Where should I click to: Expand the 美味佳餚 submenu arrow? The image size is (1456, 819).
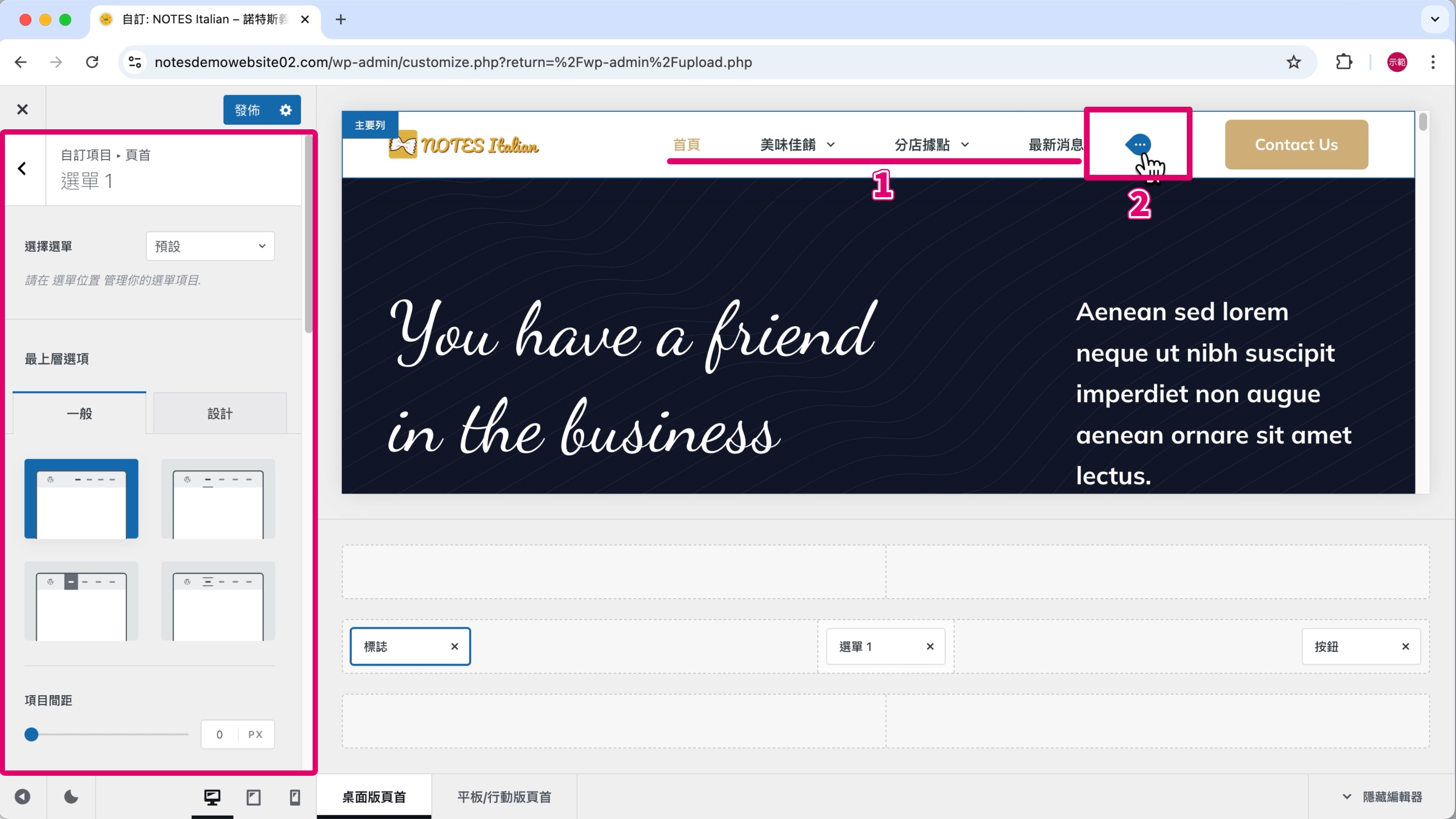pyautogui.click(x=830, y=145)
